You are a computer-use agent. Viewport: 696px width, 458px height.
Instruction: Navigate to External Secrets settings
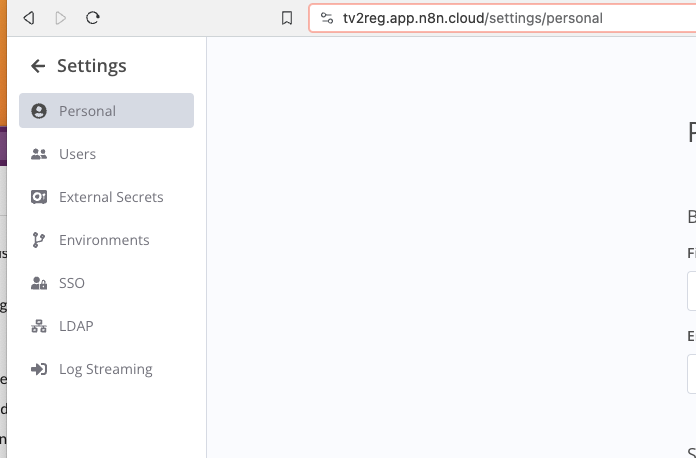pos(111,197)
